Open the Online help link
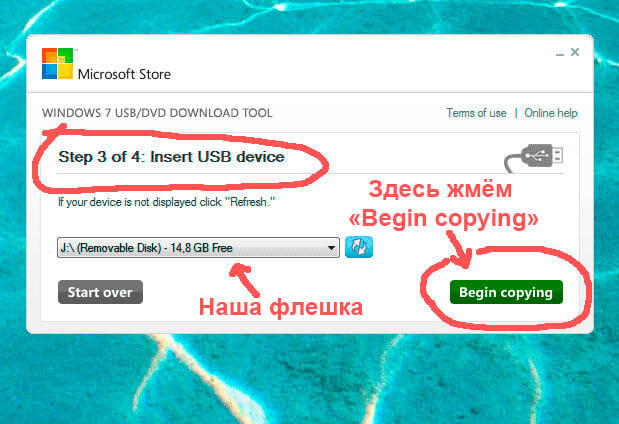Screen dimensions: 619x424 coord(551,113)
